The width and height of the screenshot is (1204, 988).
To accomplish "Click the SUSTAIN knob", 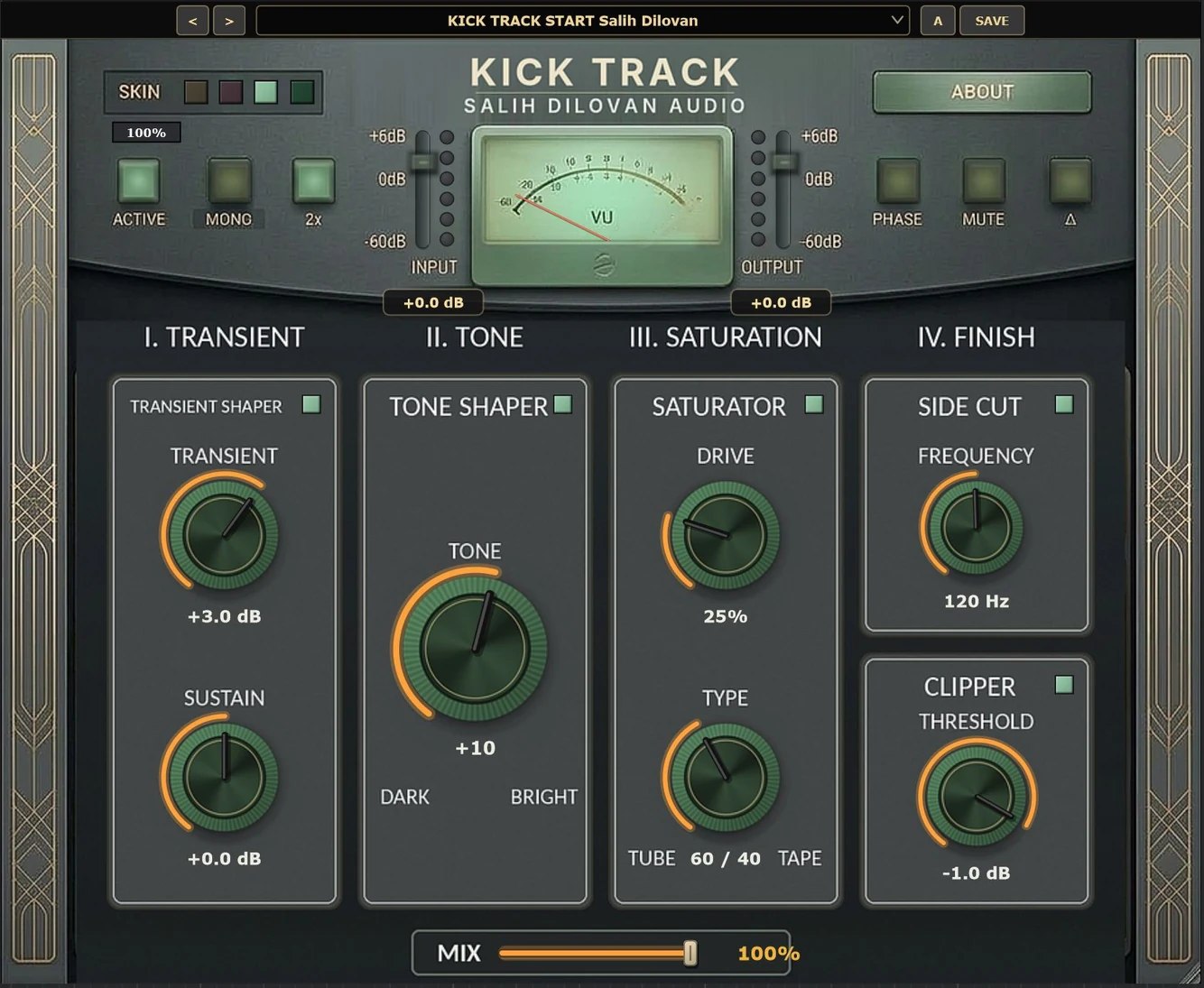I will click(224, 777).
